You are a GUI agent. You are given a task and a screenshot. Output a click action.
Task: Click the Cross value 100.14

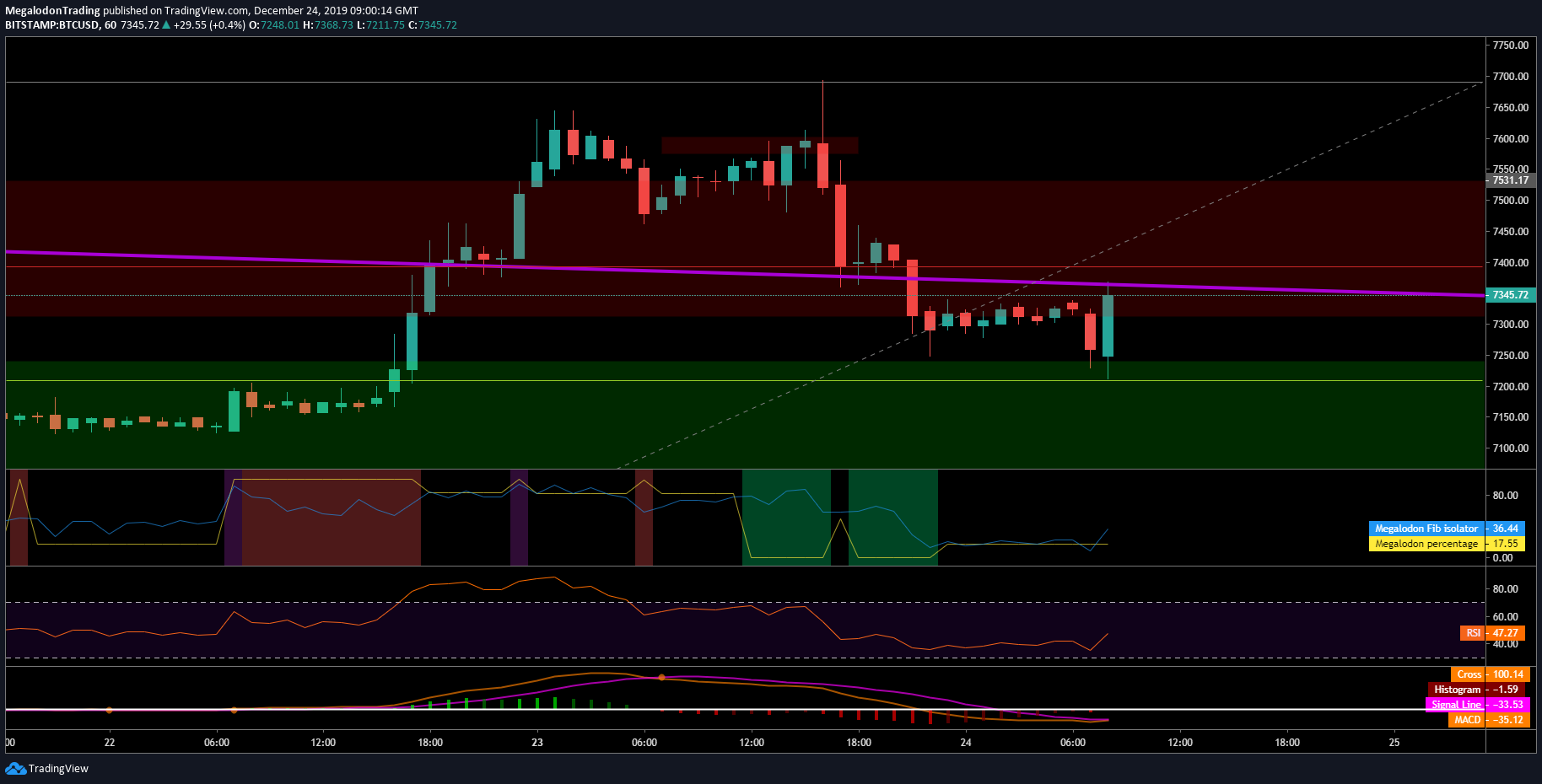[x=1508, y=674]
